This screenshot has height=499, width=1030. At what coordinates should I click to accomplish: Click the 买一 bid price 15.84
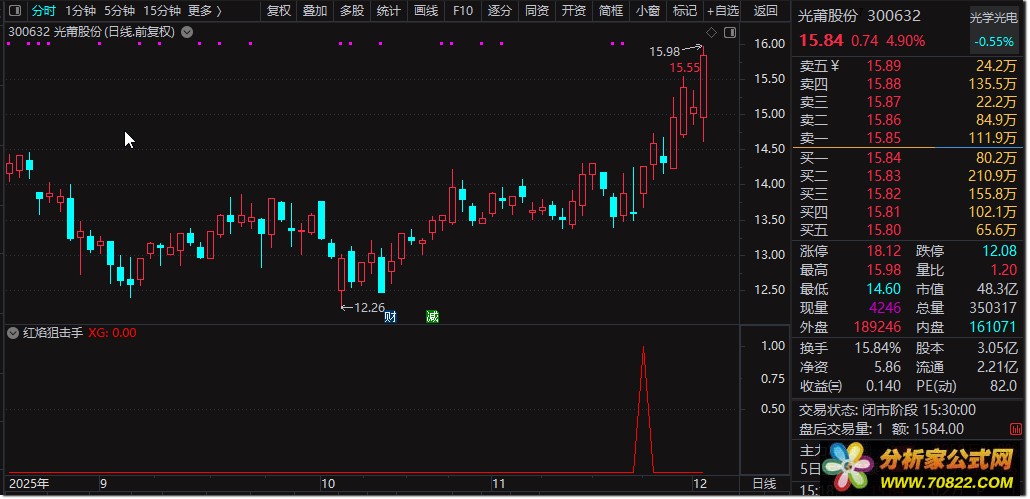tap(884, 158)
